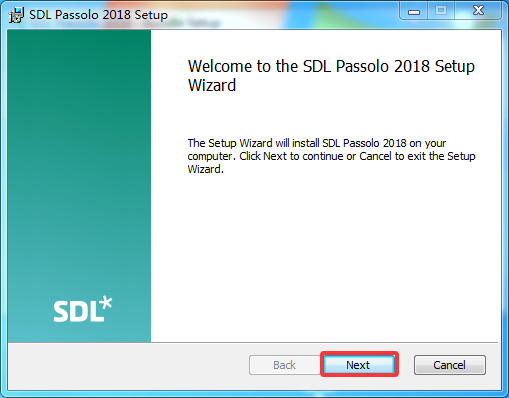Click the white SDL logo on the banner

[x=83, y=309]
